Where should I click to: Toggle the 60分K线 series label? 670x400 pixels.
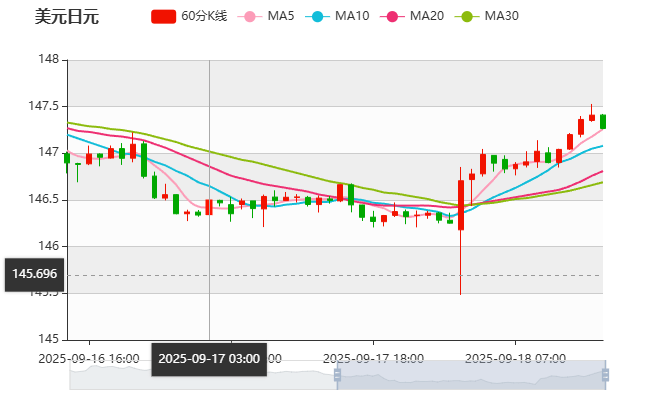coord(205,16)
